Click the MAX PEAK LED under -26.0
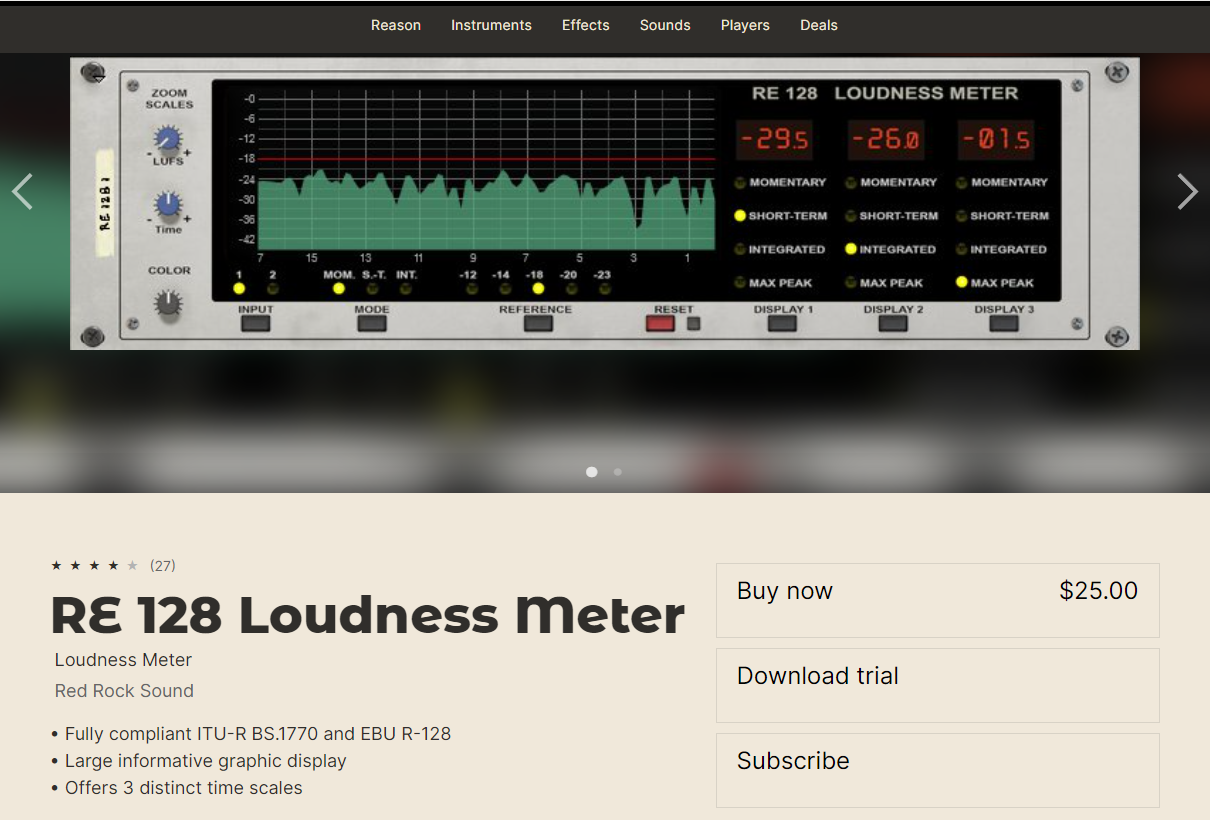This screenshot has width=1210, height=820. click(851, 283)
